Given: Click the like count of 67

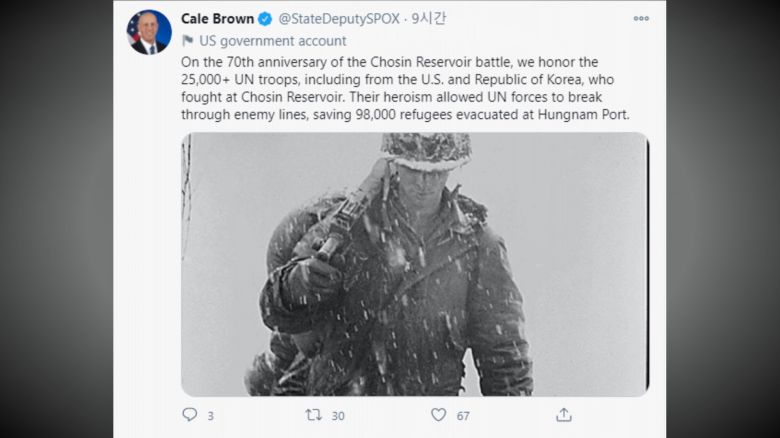Looking at the screenshot, I should 463,415.
